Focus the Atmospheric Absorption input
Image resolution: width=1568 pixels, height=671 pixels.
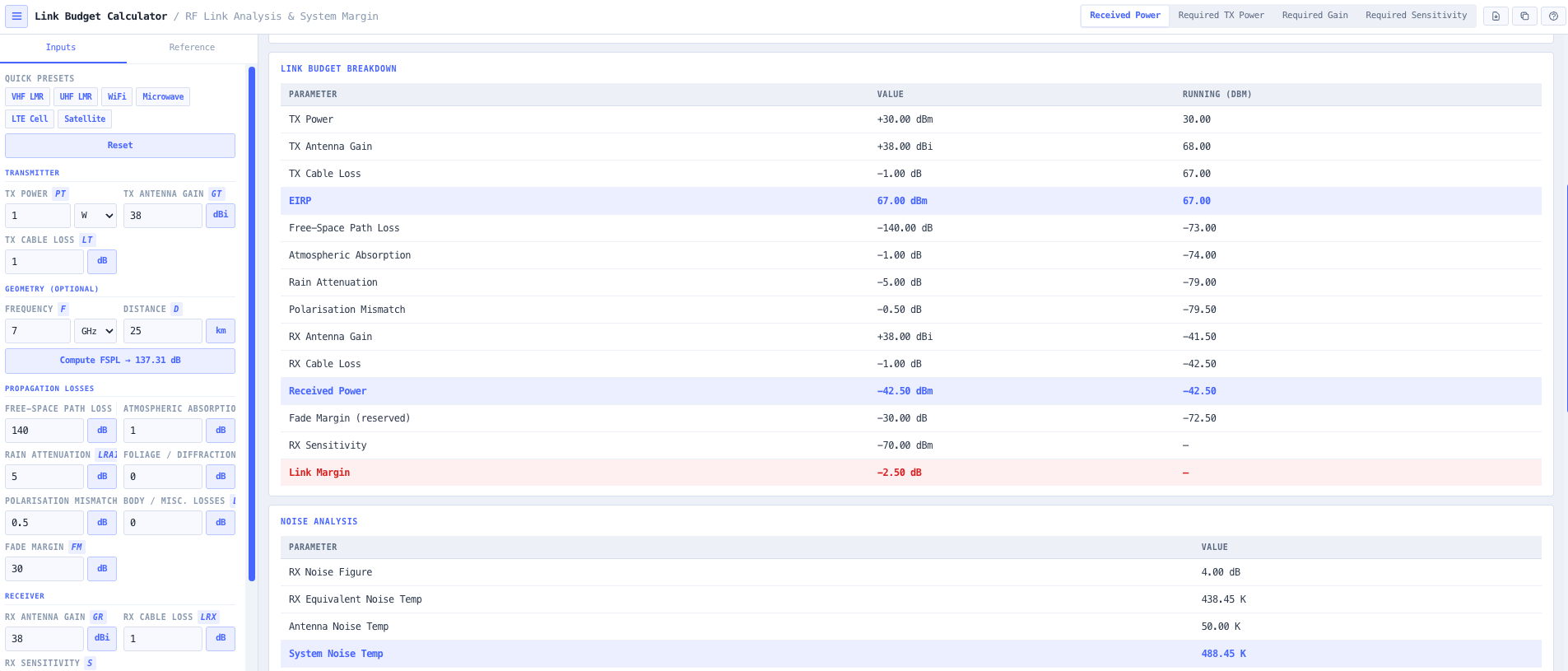coord(163,431)
